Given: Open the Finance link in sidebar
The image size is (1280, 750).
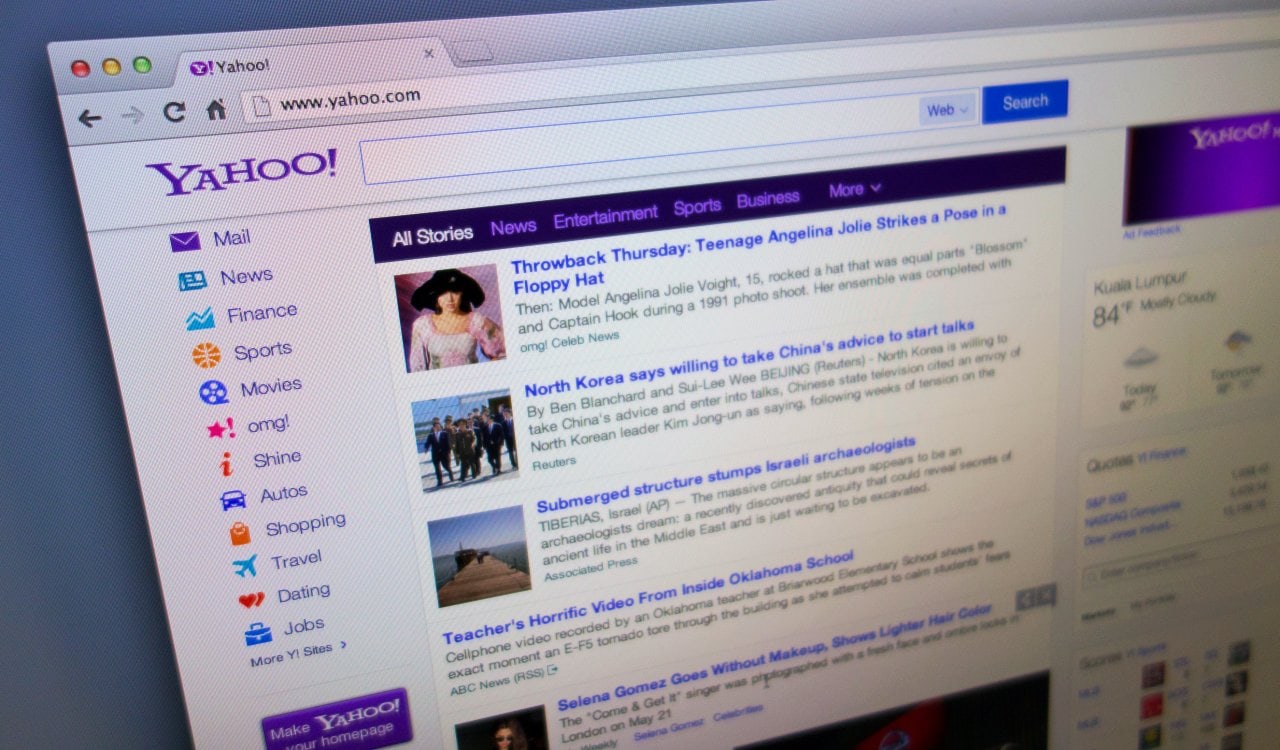Looking at the screenshot, I should pyautogui.click(x=261, y=313).
